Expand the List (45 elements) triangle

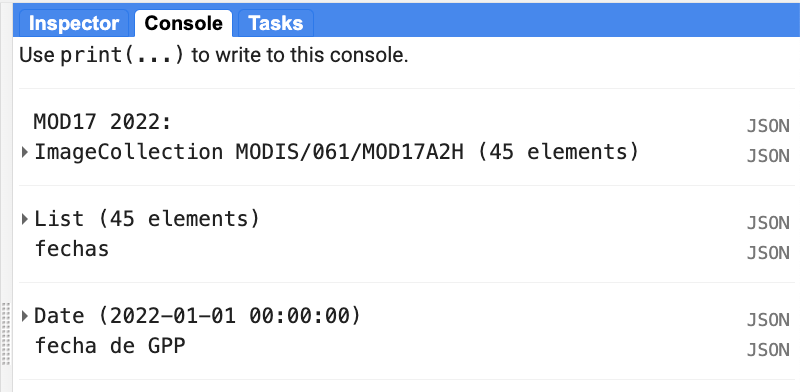[x=24, y=219]
